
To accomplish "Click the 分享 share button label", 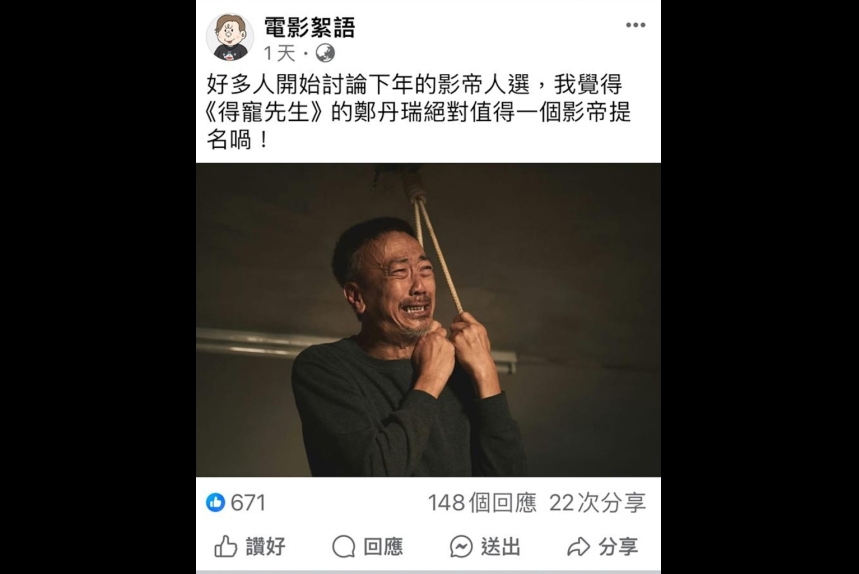I will point(619,547).
